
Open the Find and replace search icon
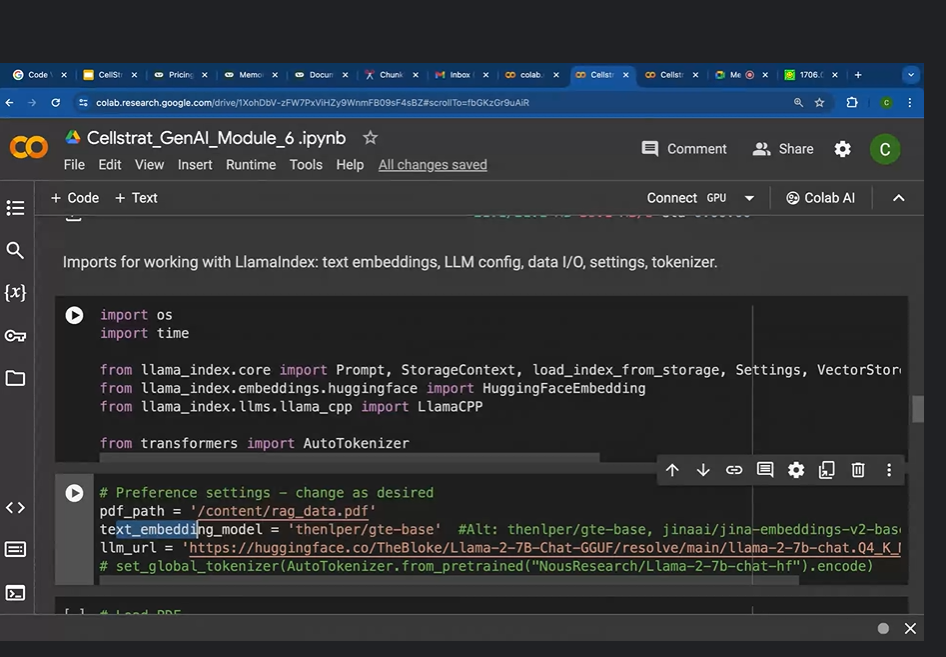pyautogui.click(x=15, y=250)
